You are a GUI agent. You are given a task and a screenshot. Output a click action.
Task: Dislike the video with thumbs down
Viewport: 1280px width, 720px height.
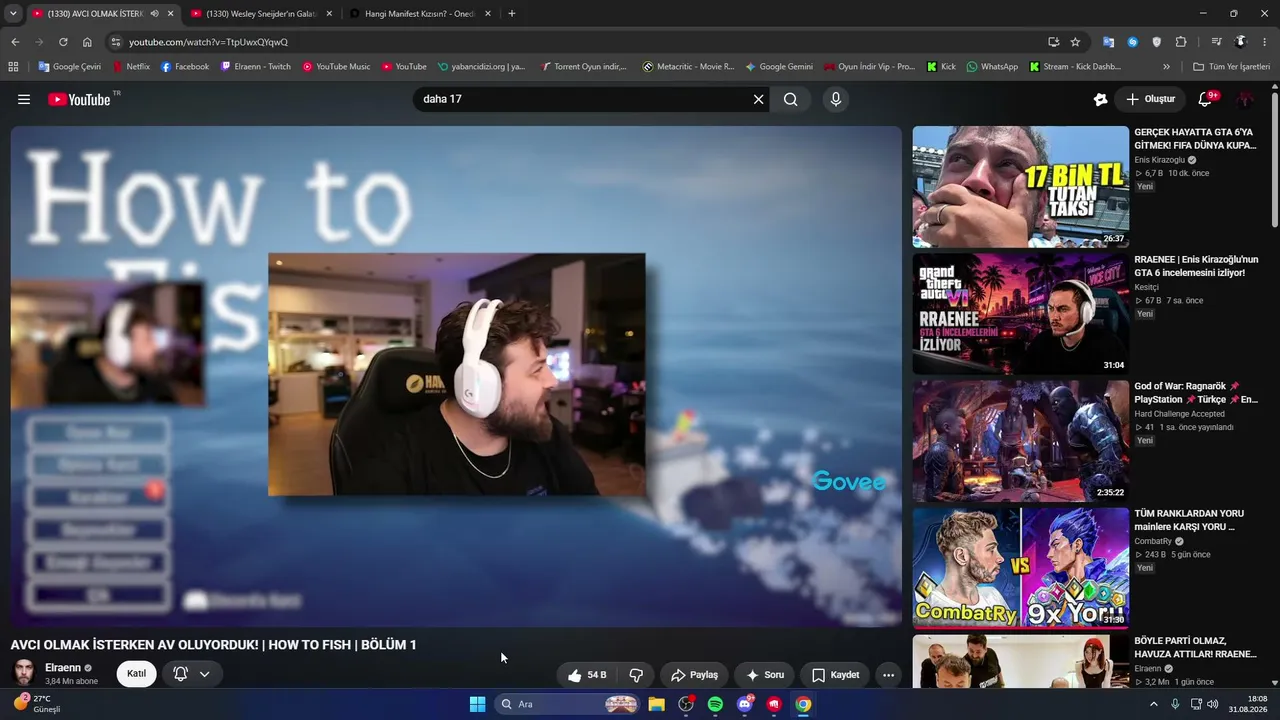(x=636, y=675)
